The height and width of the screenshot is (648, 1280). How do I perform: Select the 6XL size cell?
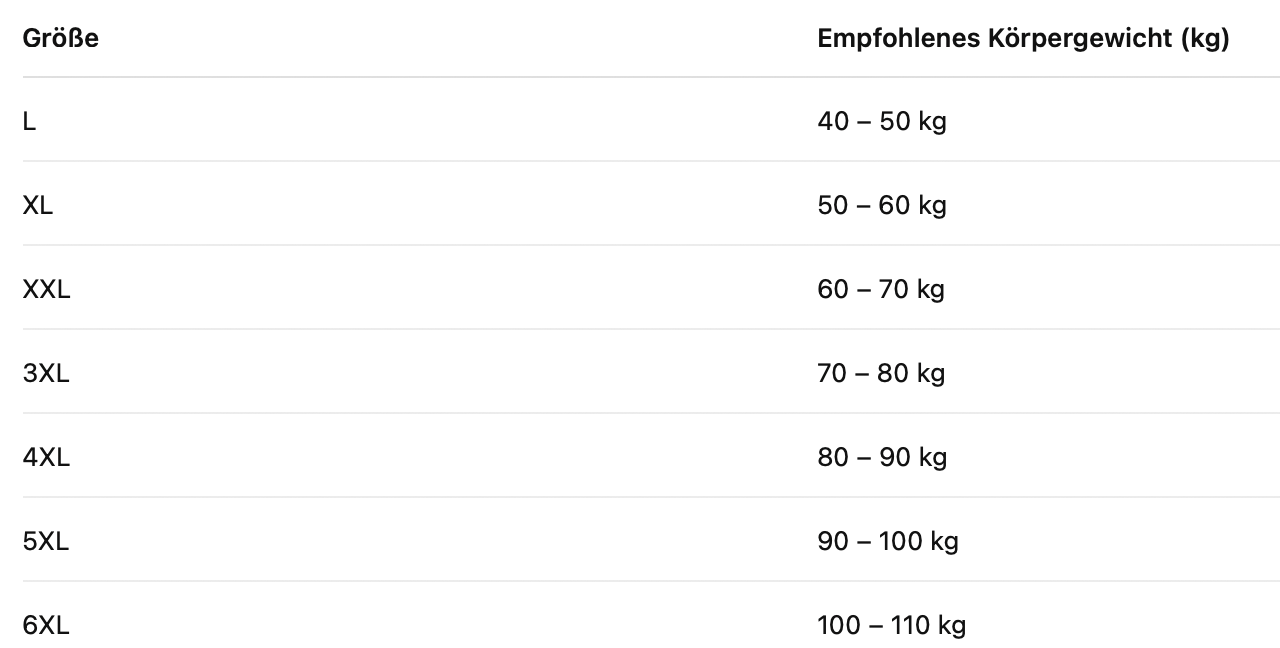click(x=46, y=625)
